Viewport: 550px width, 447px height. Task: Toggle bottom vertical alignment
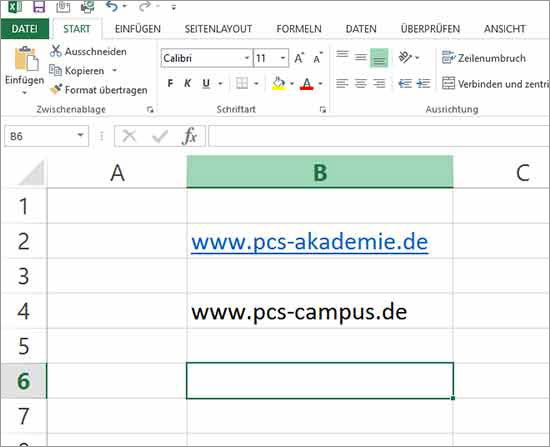(x=379, y=58)
